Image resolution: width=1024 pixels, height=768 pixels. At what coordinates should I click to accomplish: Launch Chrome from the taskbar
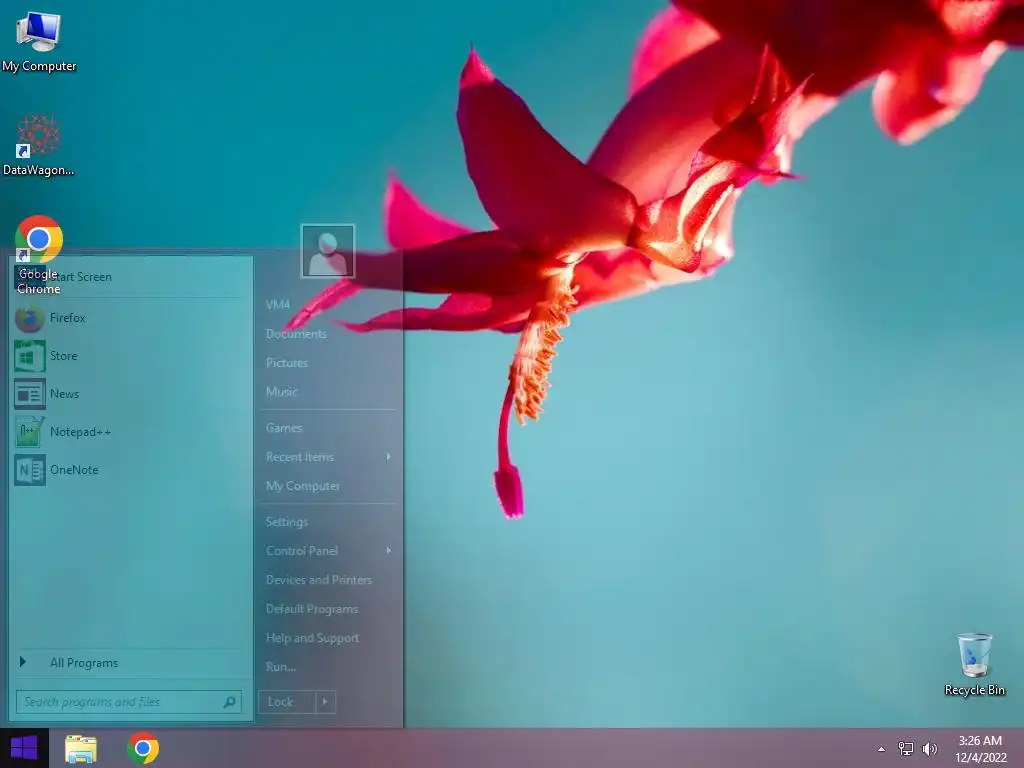(x=143, y=748)
